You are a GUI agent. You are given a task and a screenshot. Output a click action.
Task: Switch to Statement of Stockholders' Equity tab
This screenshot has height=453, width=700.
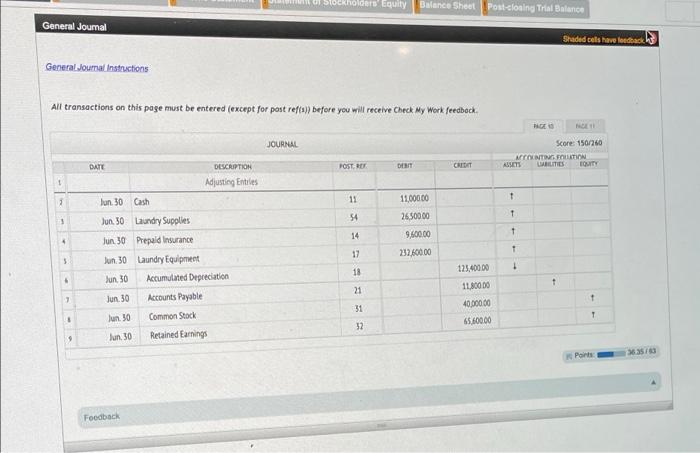point(338,4)
